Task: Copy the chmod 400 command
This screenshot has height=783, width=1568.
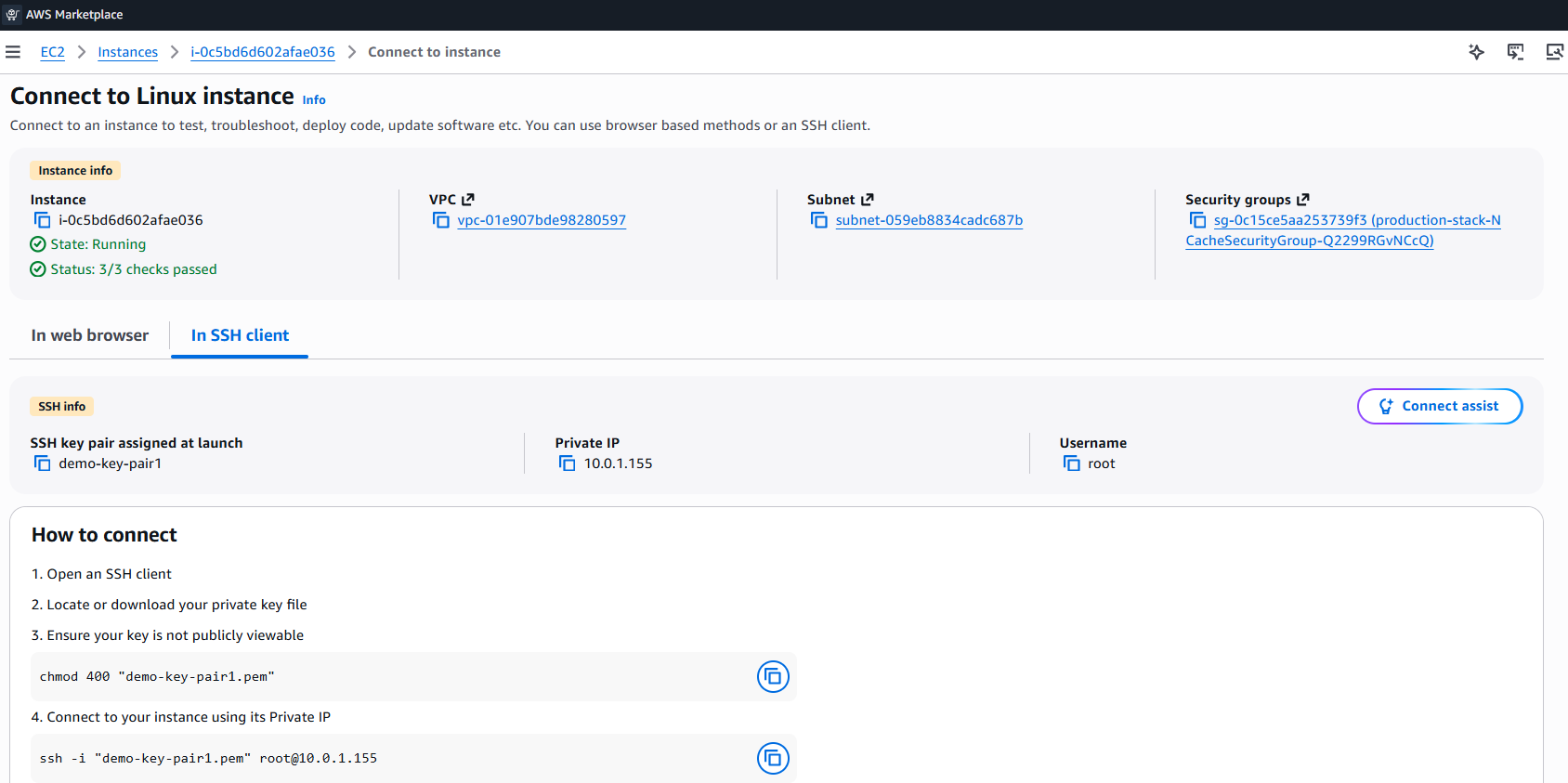Action: coord(773,677)
